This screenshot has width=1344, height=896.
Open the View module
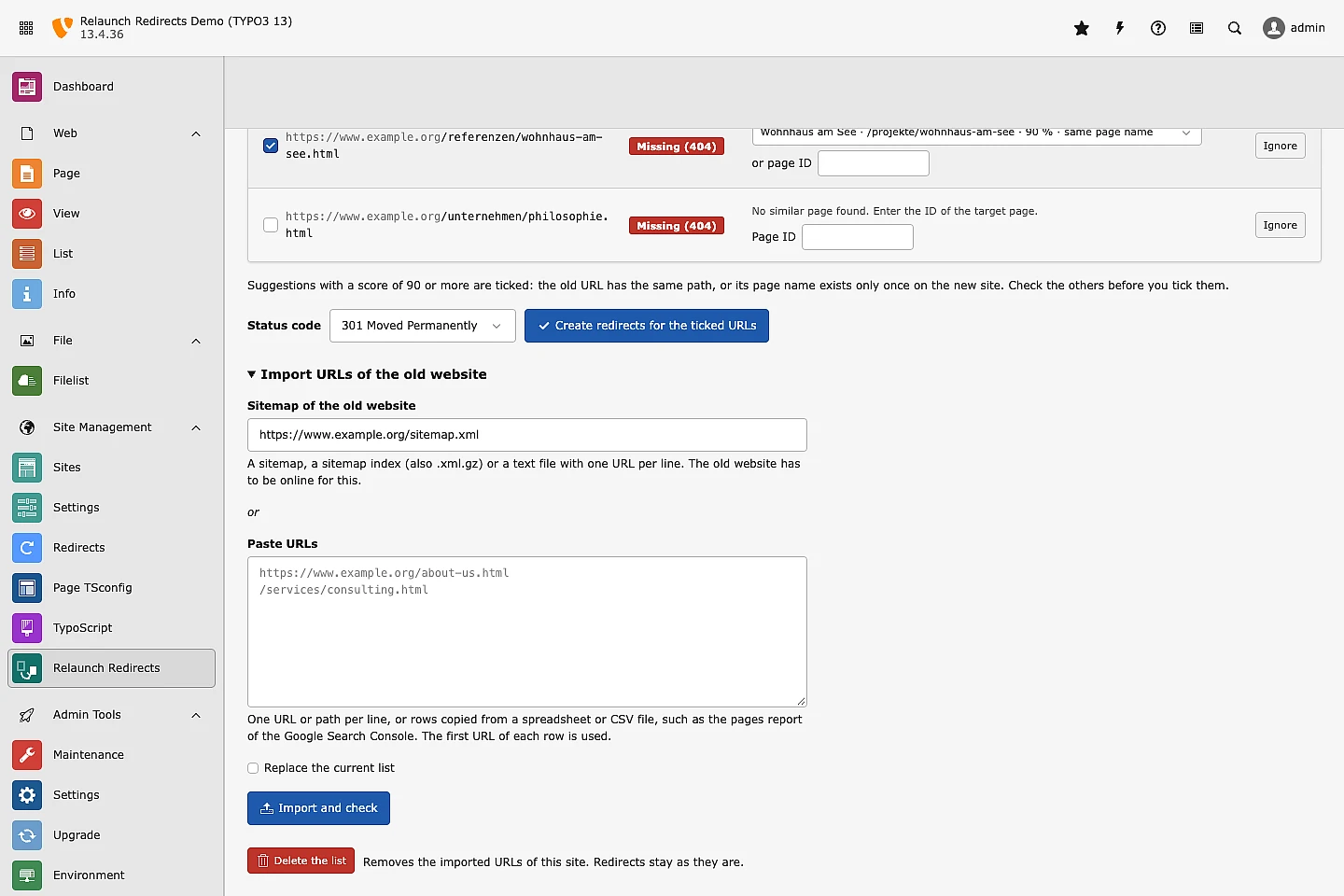(x=112, y=214)
